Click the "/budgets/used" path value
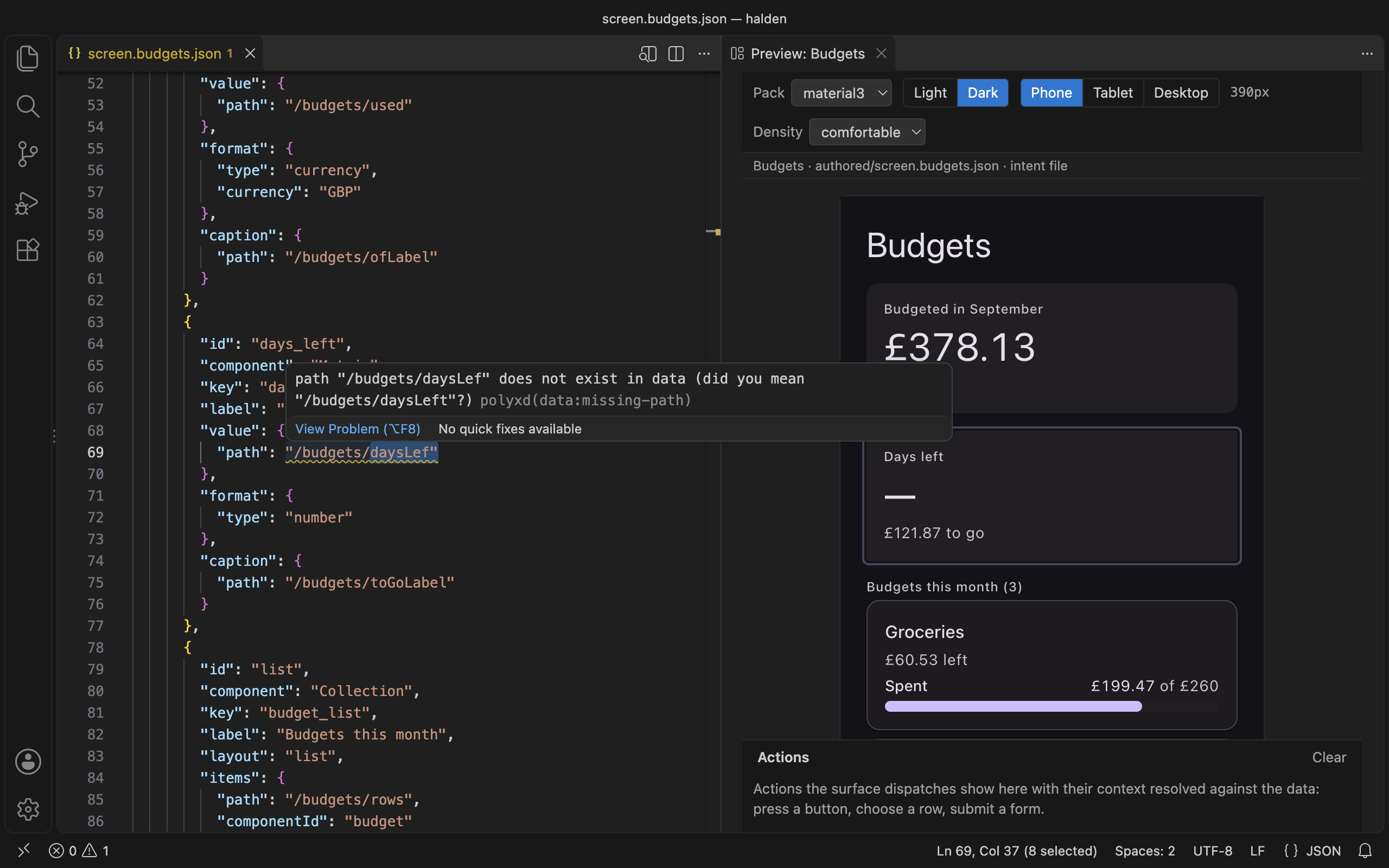The height and width of the screenshot is (868, 1389). coord(348,105)
